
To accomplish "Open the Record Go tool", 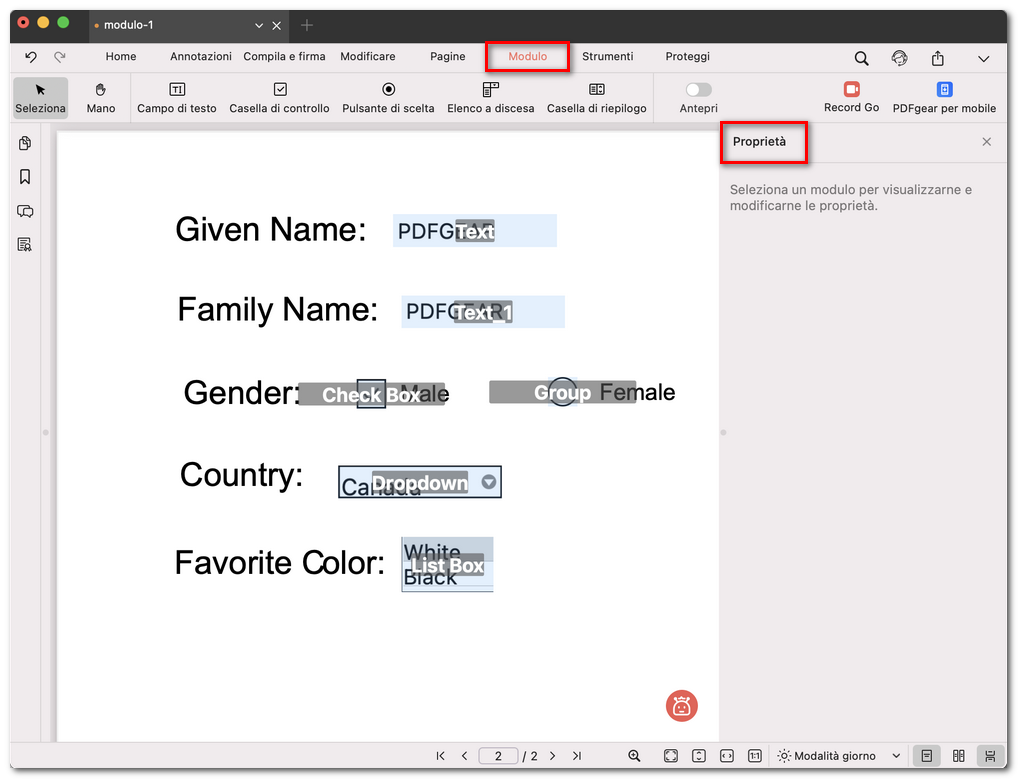I will (x=851, y=97).
